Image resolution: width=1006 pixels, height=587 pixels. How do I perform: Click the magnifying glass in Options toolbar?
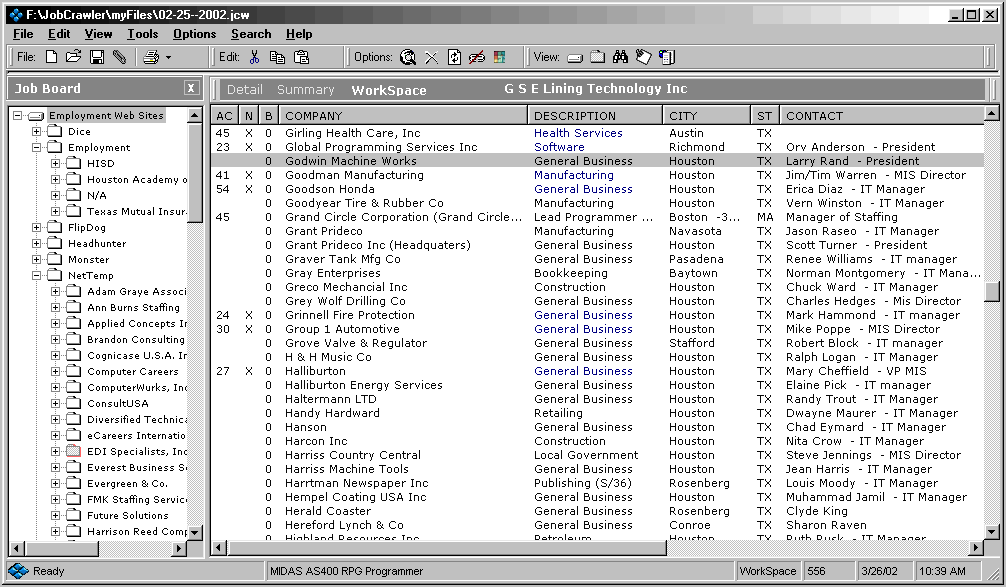[408, 57]
